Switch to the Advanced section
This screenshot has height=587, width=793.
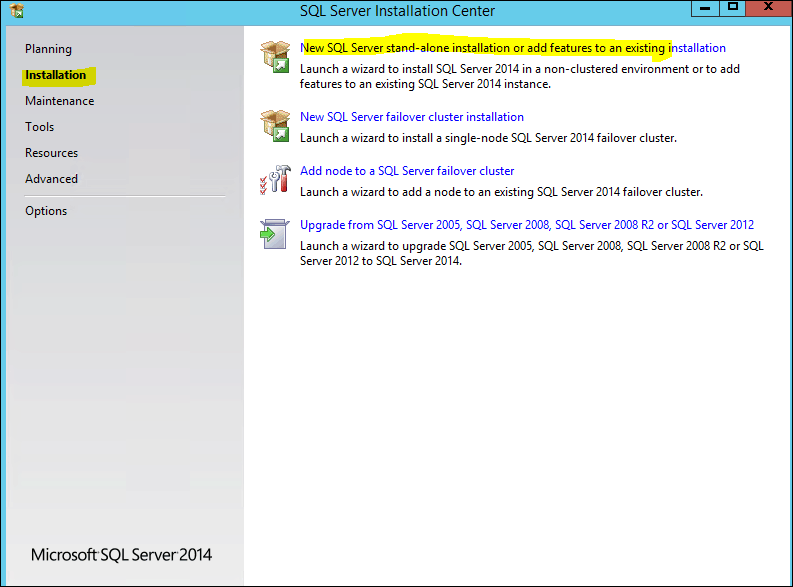52,179
